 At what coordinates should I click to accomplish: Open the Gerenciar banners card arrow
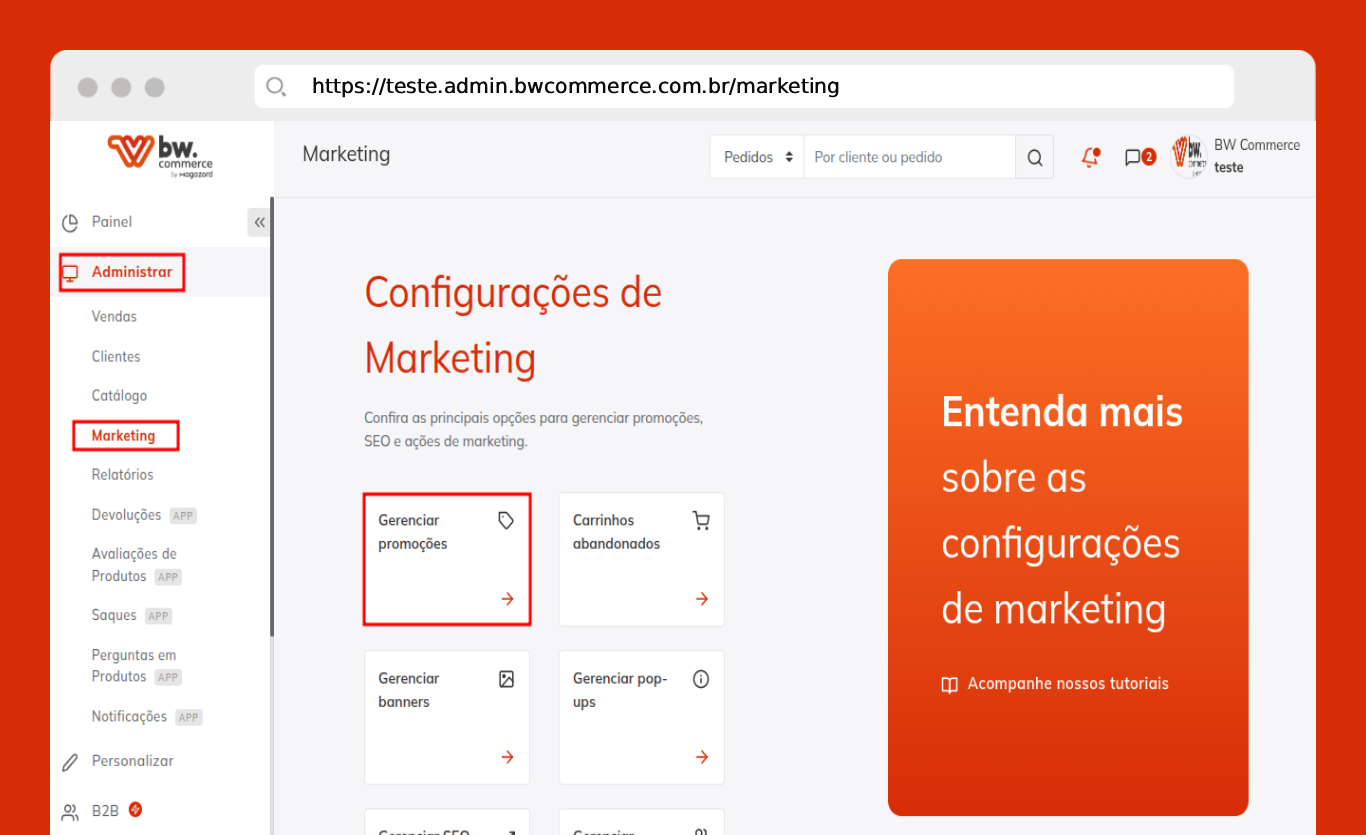(x=507, y=757)
